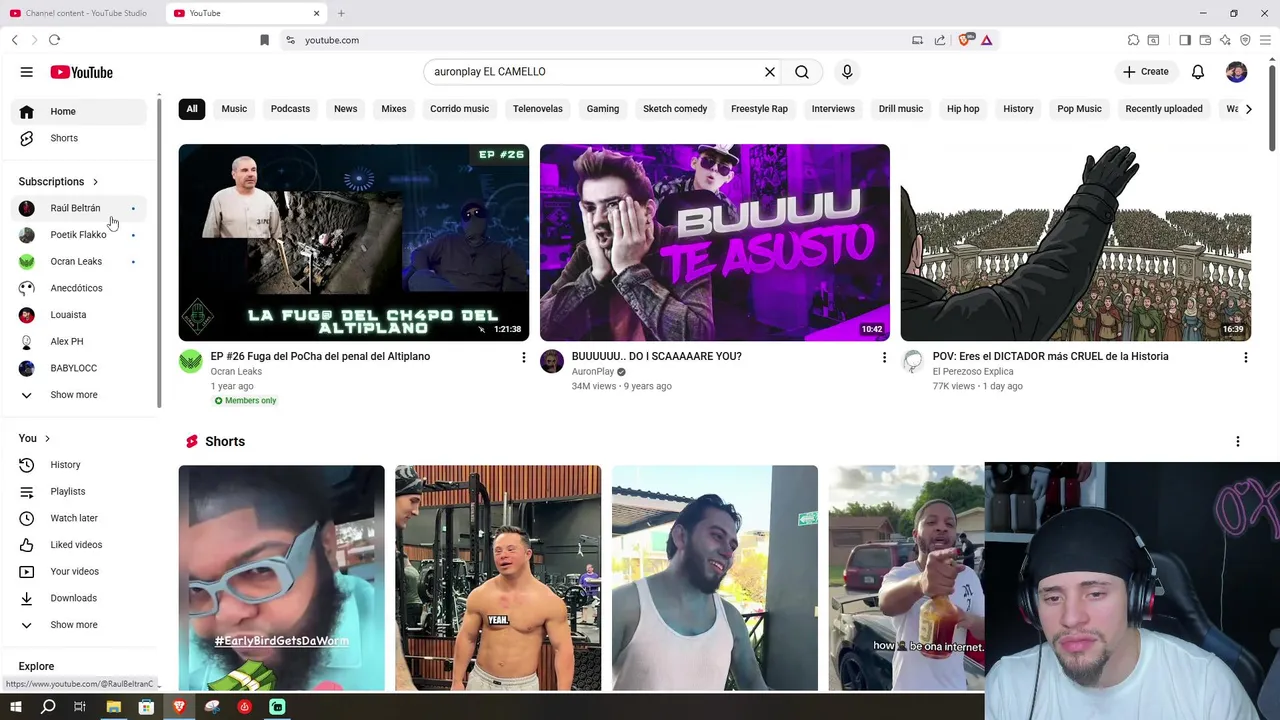Open the YouTube guide hamburger menu
1280x720 pixels.
click(27, 72)
